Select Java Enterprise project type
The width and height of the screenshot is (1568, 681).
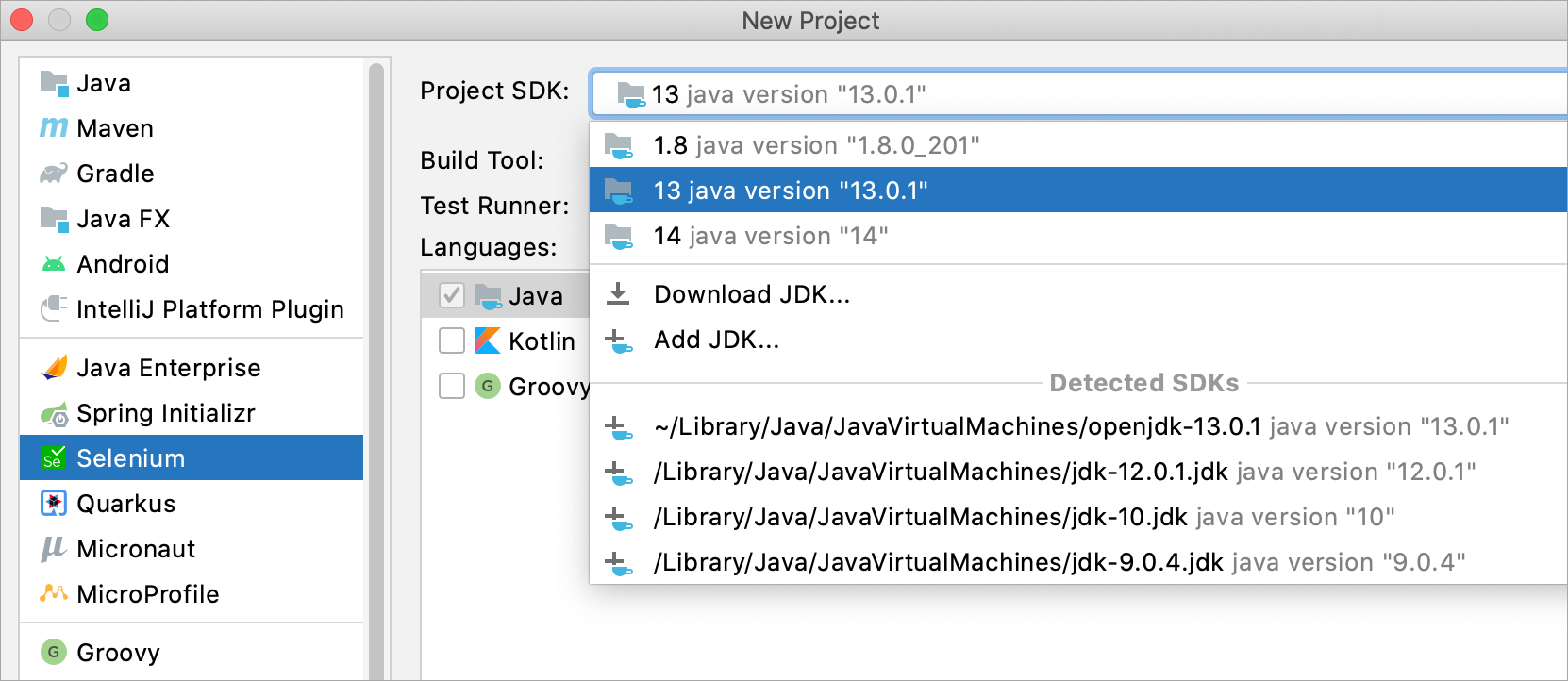192,368
